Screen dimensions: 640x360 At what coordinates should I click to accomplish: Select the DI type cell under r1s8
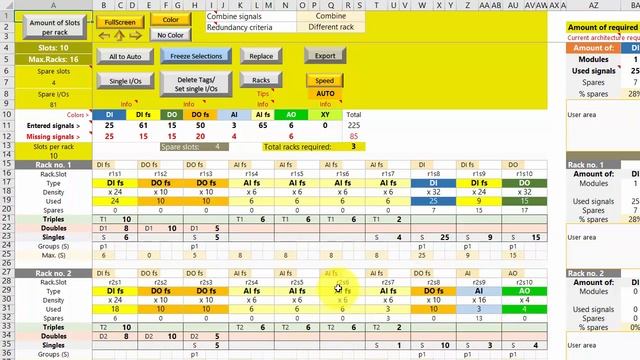point(433,183)
